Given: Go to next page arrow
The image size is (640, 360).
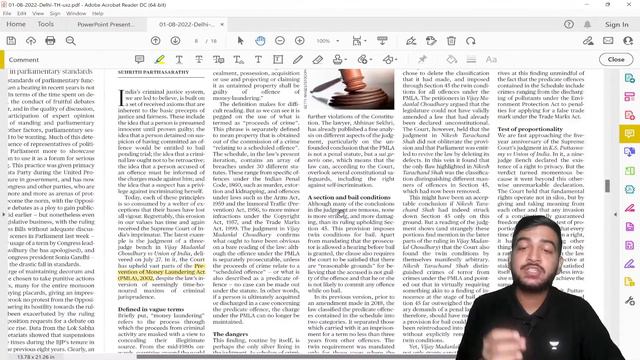Looking at the screenshot, I should point(176,41).
